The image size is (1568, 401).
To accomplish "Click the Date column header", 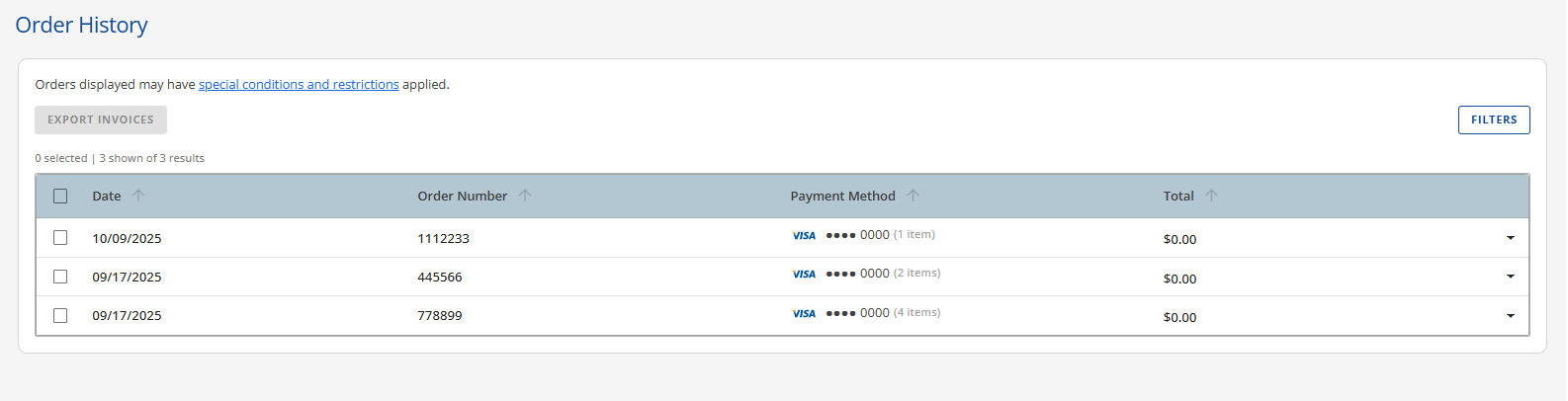I will coord(107,197).
